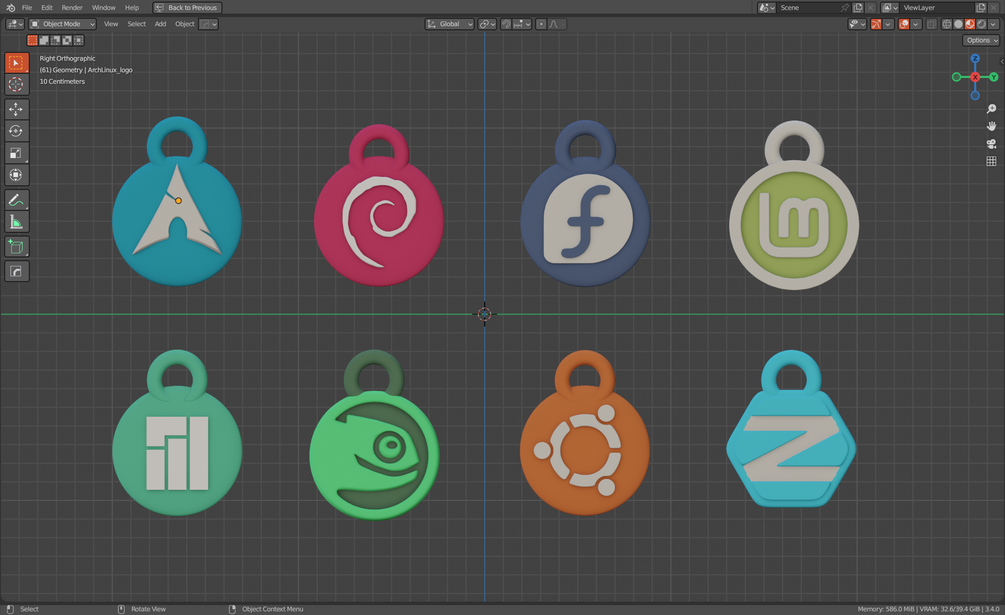1005x615 pixels.
Task: Open the pivot point dropdown
Action: click(487, 24)
